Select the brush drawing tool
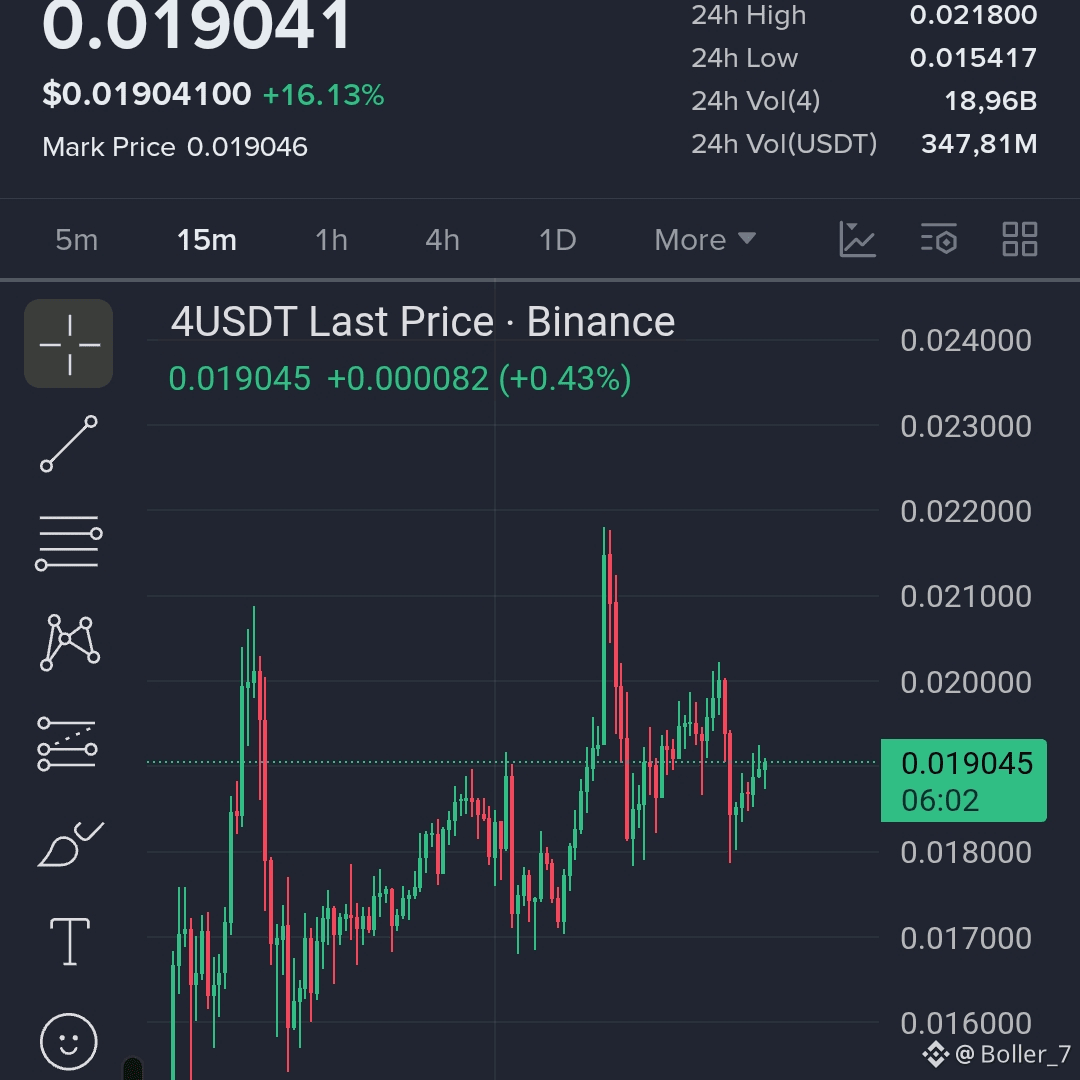1080x1080 pixels. tap(70, 843)
